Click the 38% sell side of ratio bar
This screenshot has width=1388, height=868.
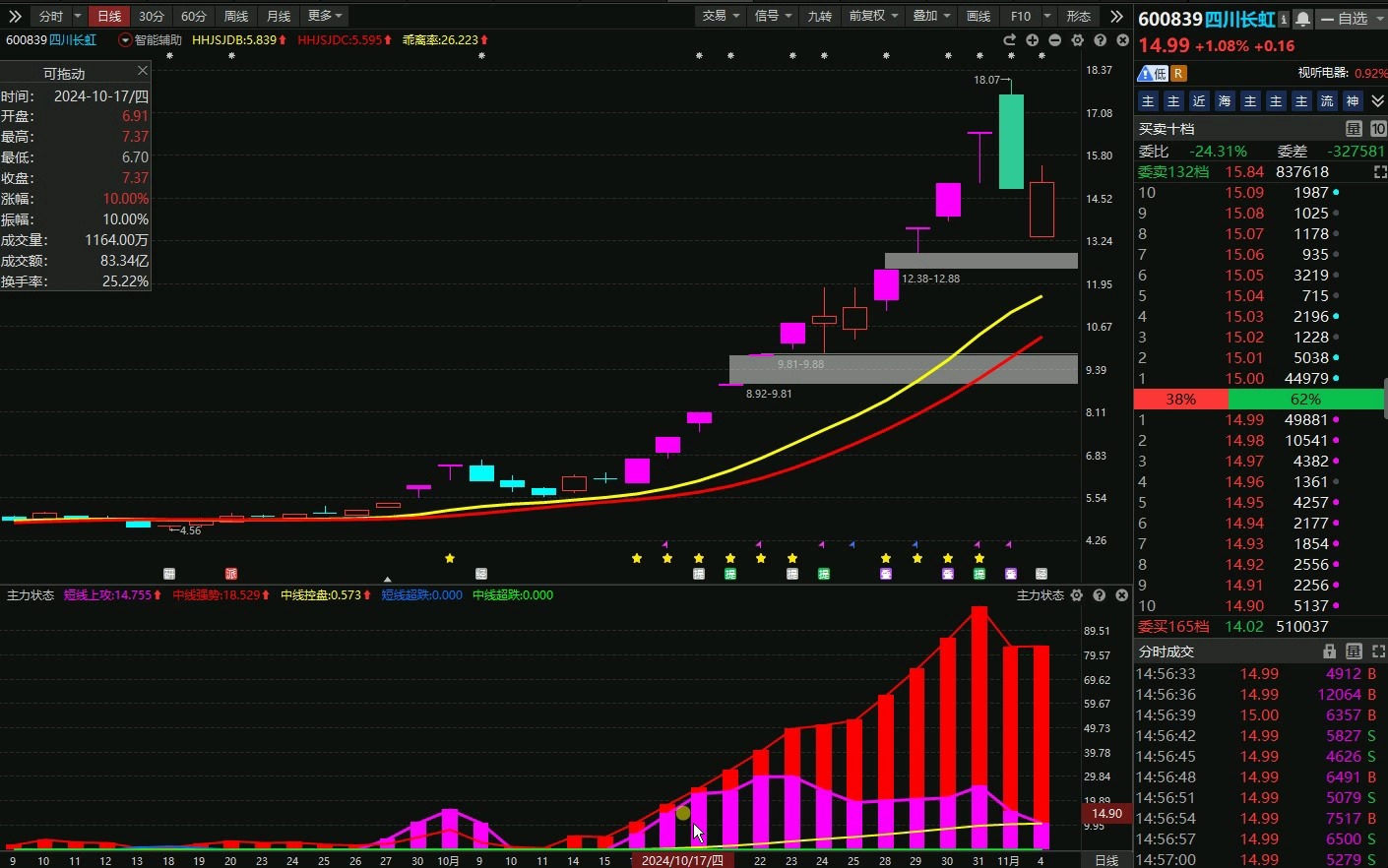(1180, 399)
